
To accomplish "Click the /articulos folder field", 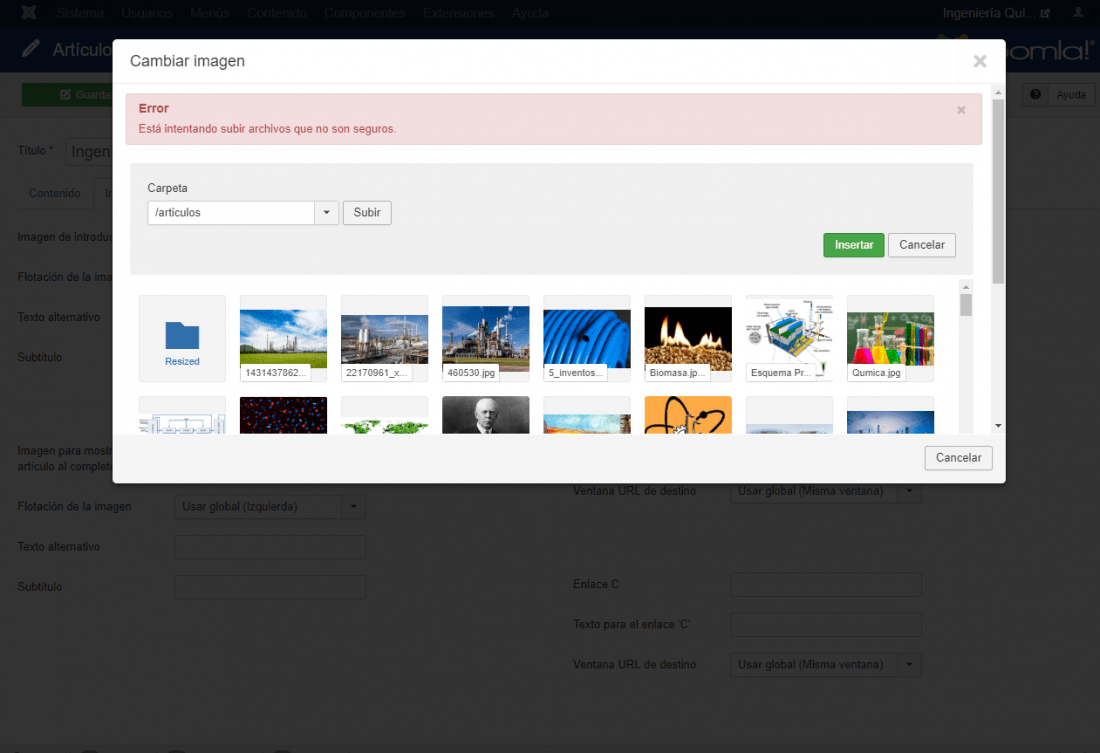I will click(x=231, y=213).
